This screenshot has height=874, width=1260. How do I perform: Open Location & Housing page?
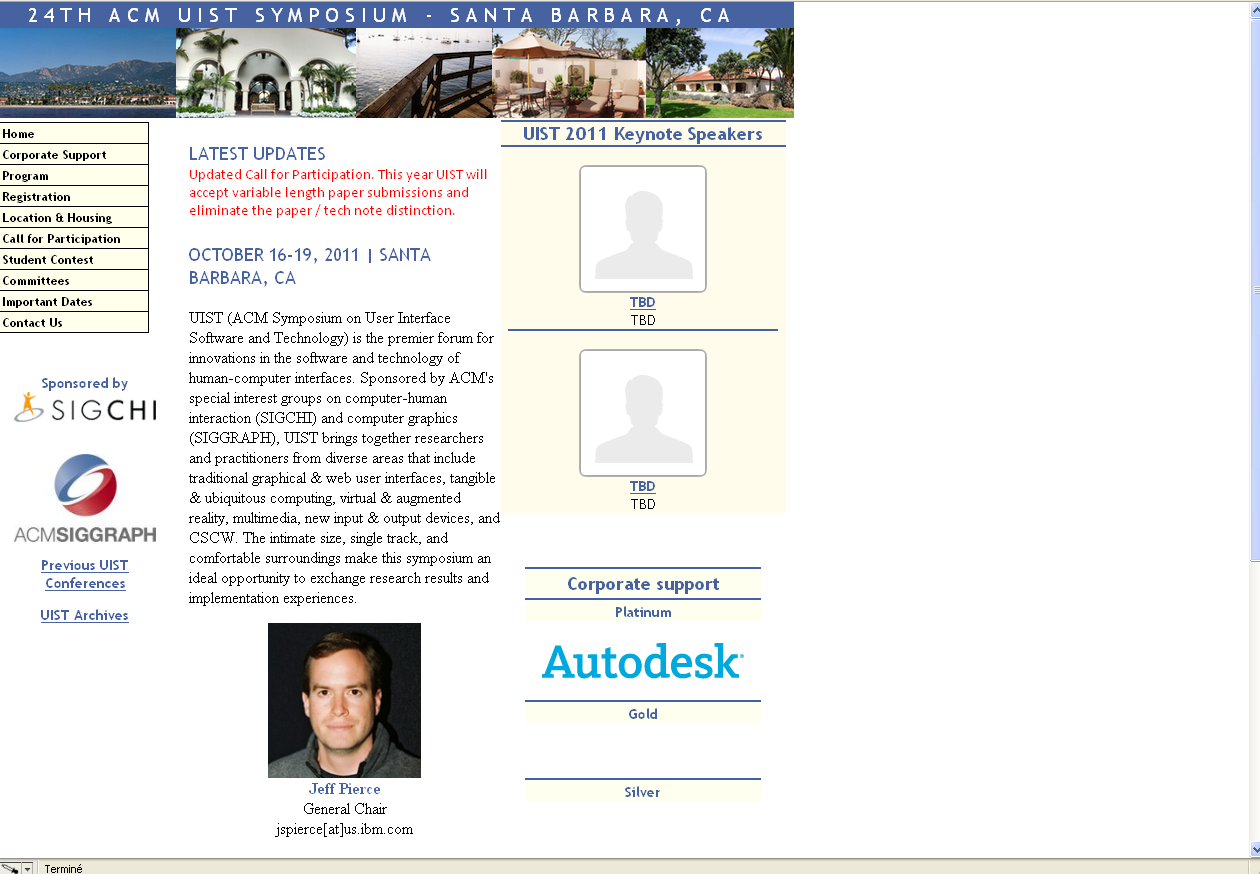point(74,217)
